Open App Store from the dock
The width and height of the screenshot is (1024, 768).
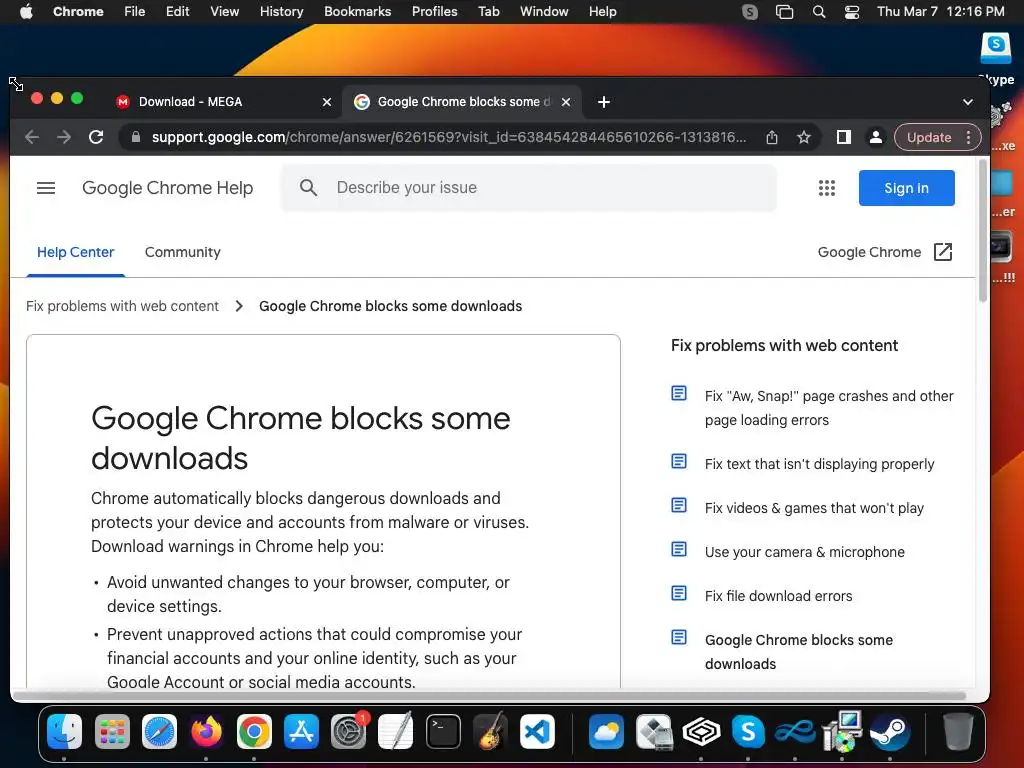click(x=301, y=732)
